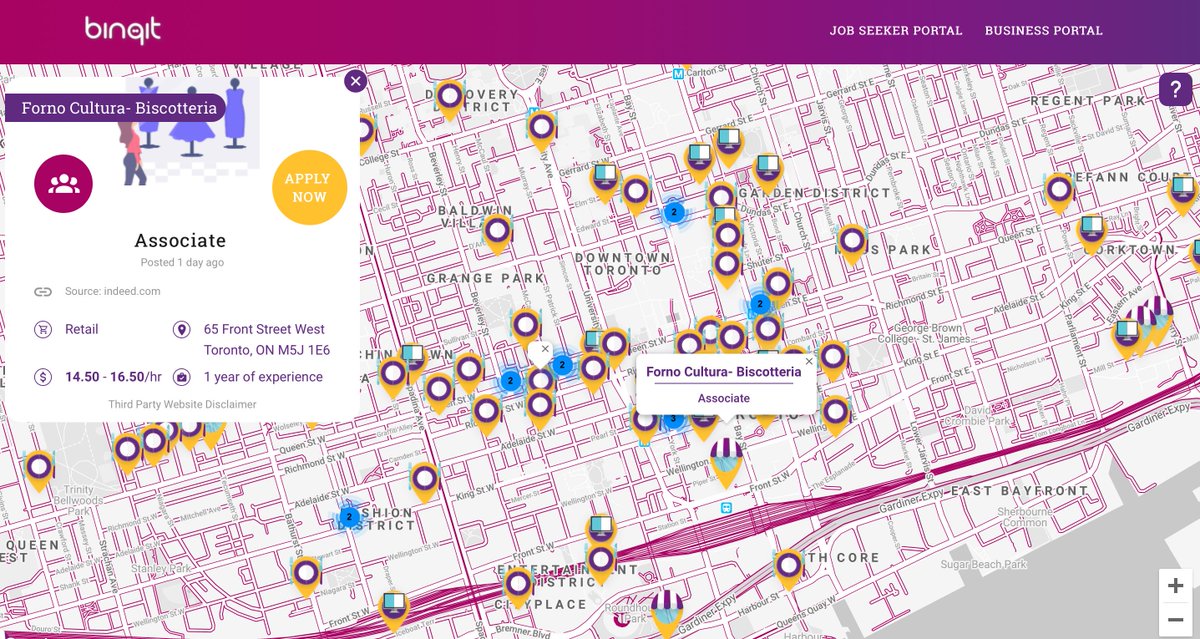Image resolution: width=1200 pixels, height=639 pixels.
Task: Select the job marker on Baldwin Village label
Action: 498,236
